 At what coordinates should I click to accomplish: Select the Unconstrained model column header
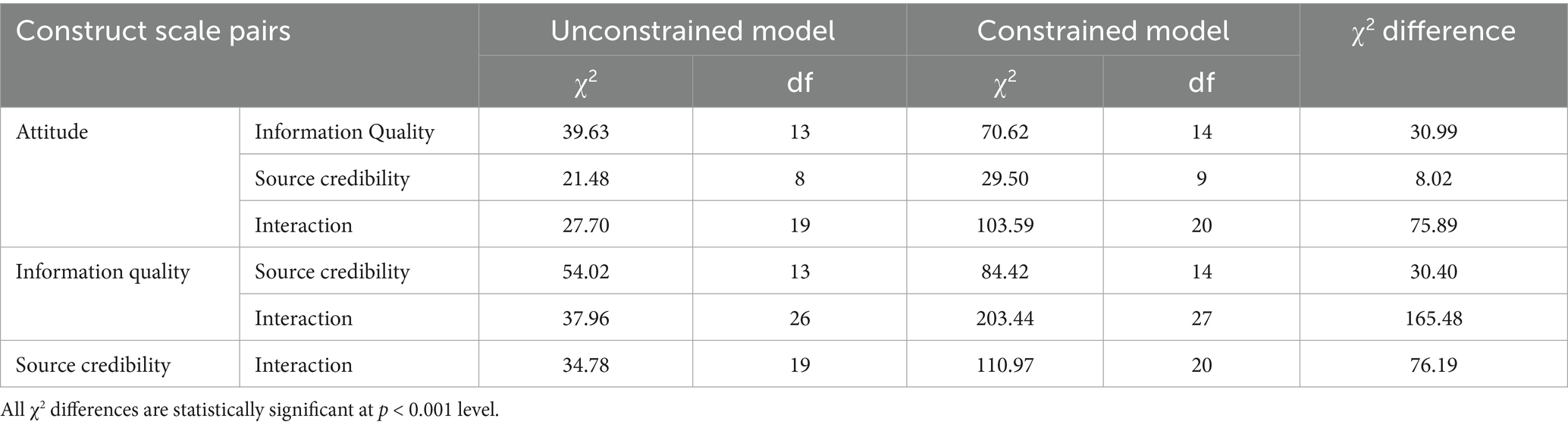pyautogui.click(x=692, y=30)
